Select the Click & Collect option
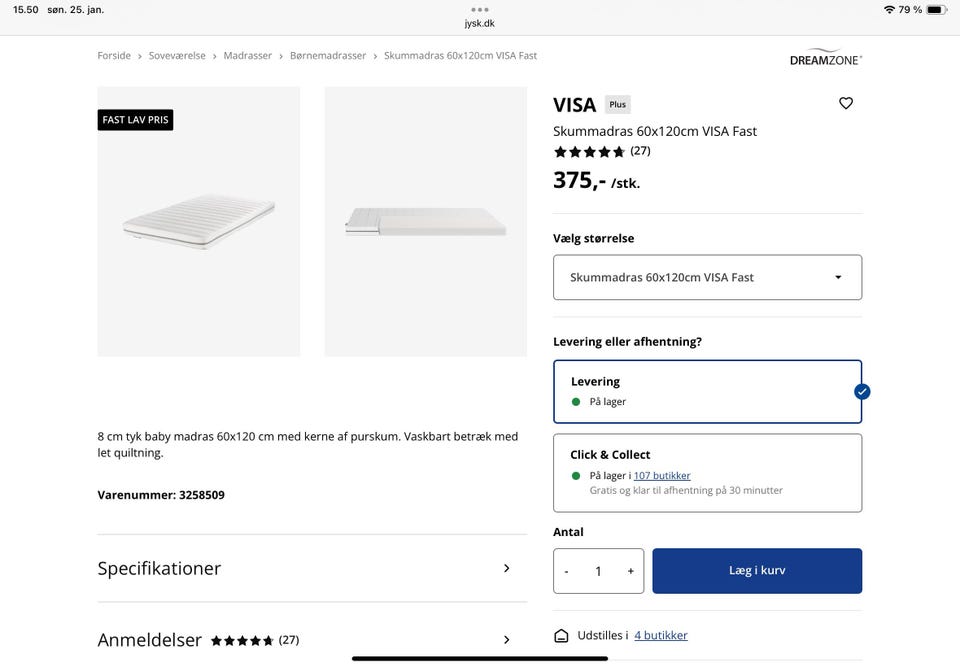The image size is (960, 667). [x=707, y=472]
